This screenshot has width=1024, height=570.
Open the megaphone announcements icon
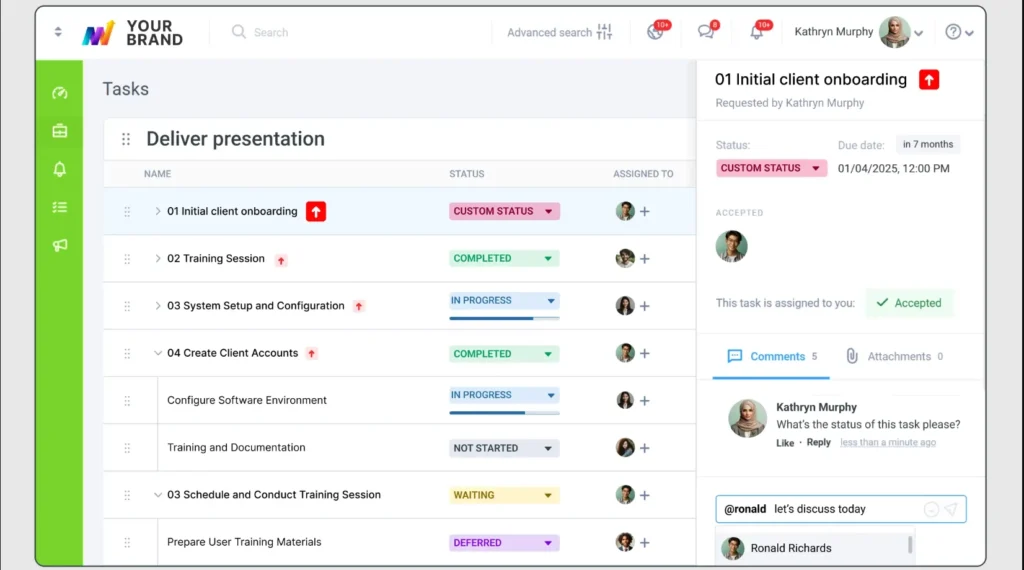tap(60, 245)
